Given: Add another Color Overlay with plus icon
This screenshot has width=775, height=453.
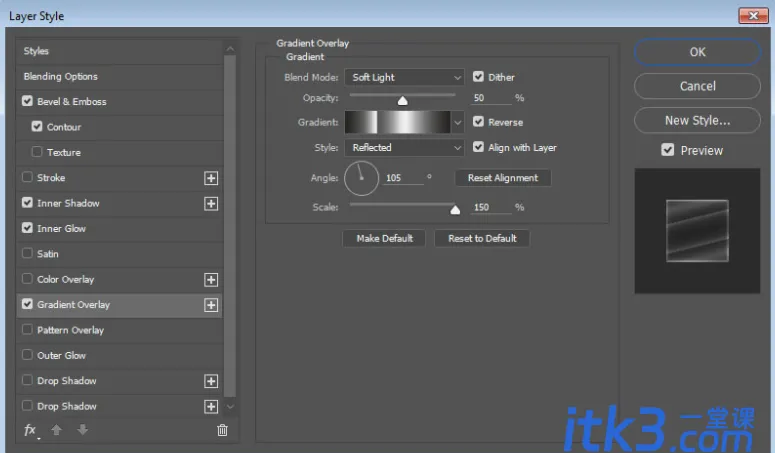Looking at the screenshot, I should click(211, 280).
